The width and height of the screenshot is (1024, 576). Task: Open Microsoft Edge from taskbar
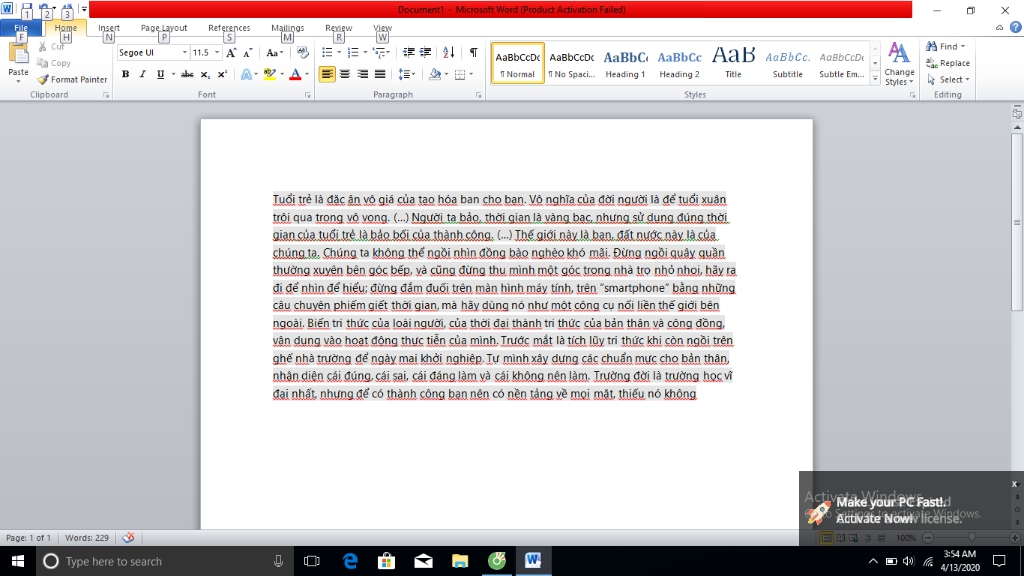click(x=350, y=561)
